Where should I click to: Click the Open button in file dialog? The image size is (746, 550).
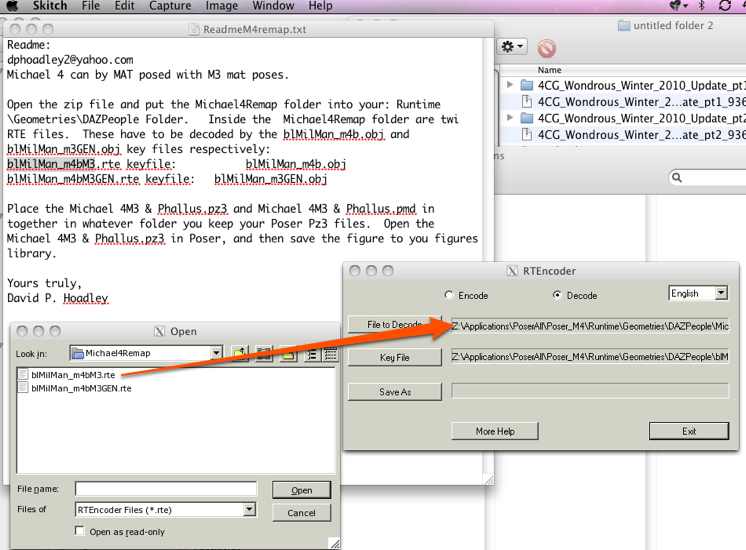click(x=301, y=490)
